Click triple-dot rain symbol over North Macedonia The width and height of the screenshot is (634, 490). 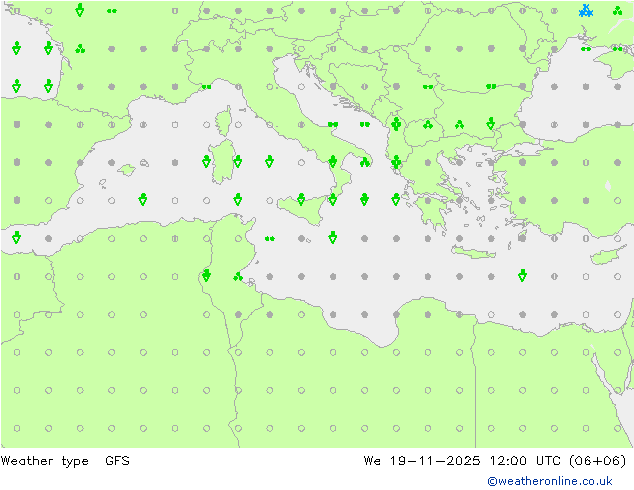tap(428, 125)
